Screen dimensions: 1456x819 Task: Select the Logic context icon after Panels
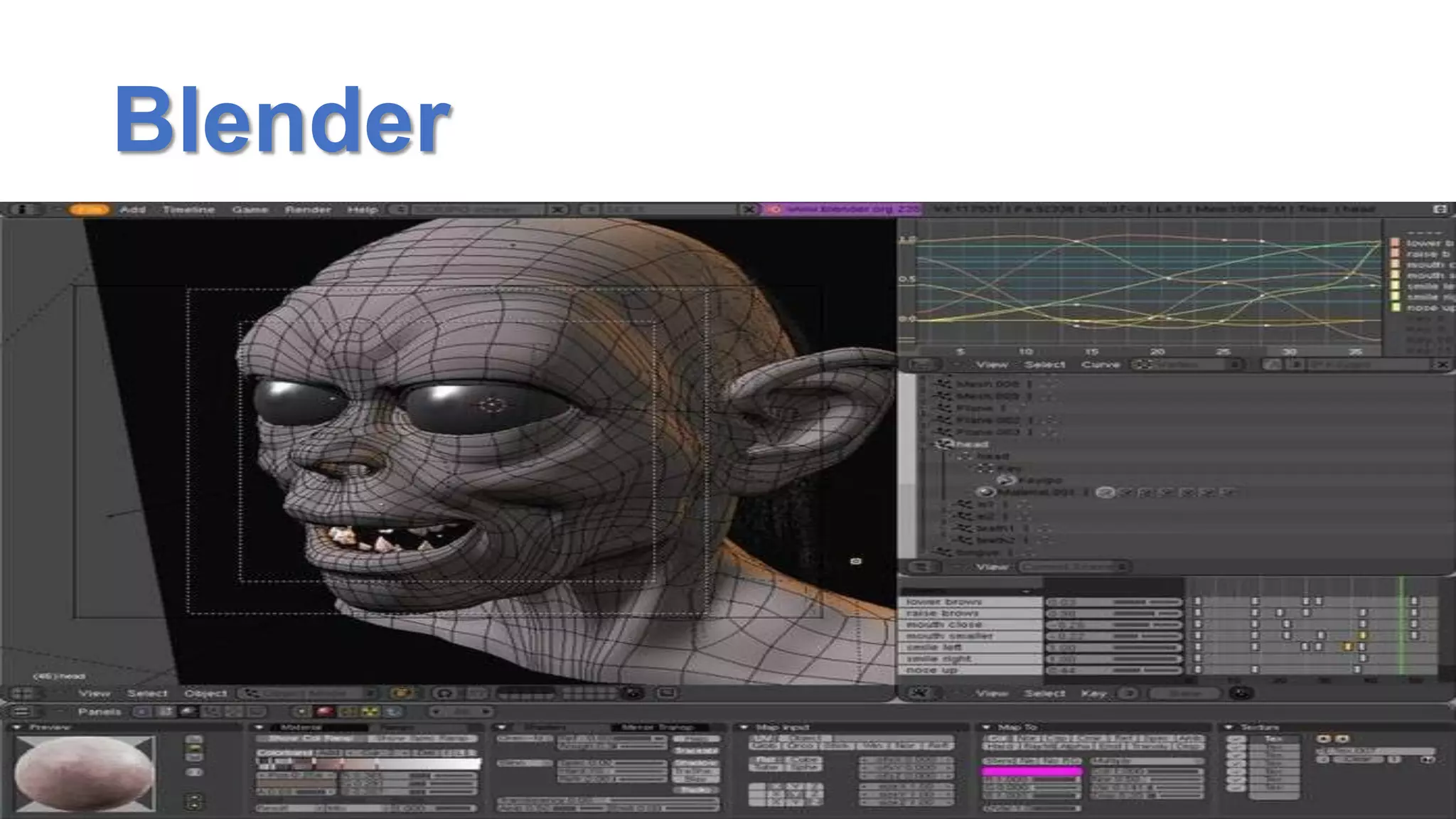tap(143, 712)
